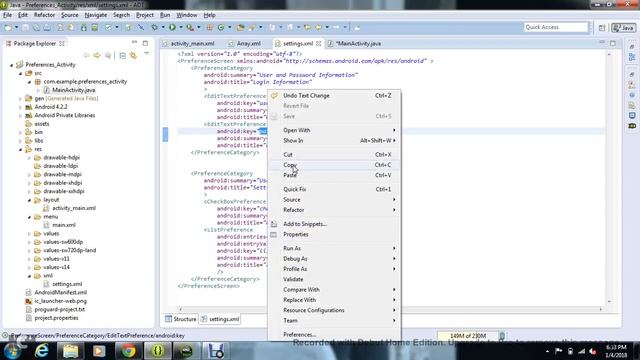Click the editor vertical scrollbar
The image size is (640, 360).
[x=609, y=177]
